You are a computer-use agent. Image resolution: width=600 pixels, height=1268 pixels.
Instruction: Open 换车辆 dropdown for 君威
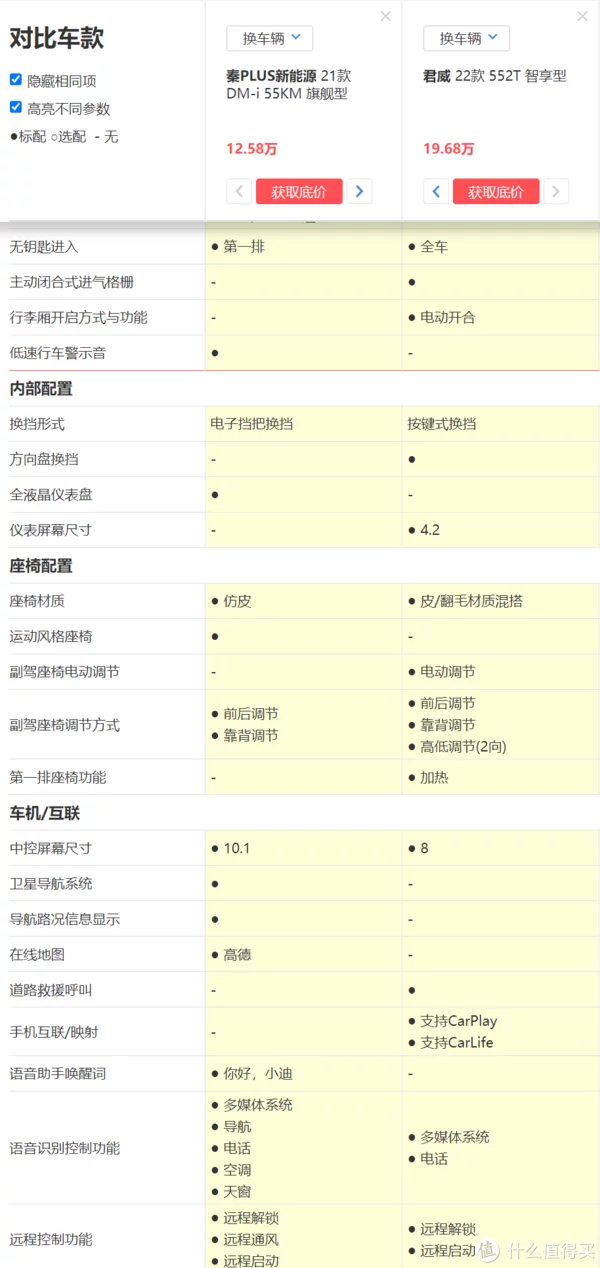tap(467, 38)
